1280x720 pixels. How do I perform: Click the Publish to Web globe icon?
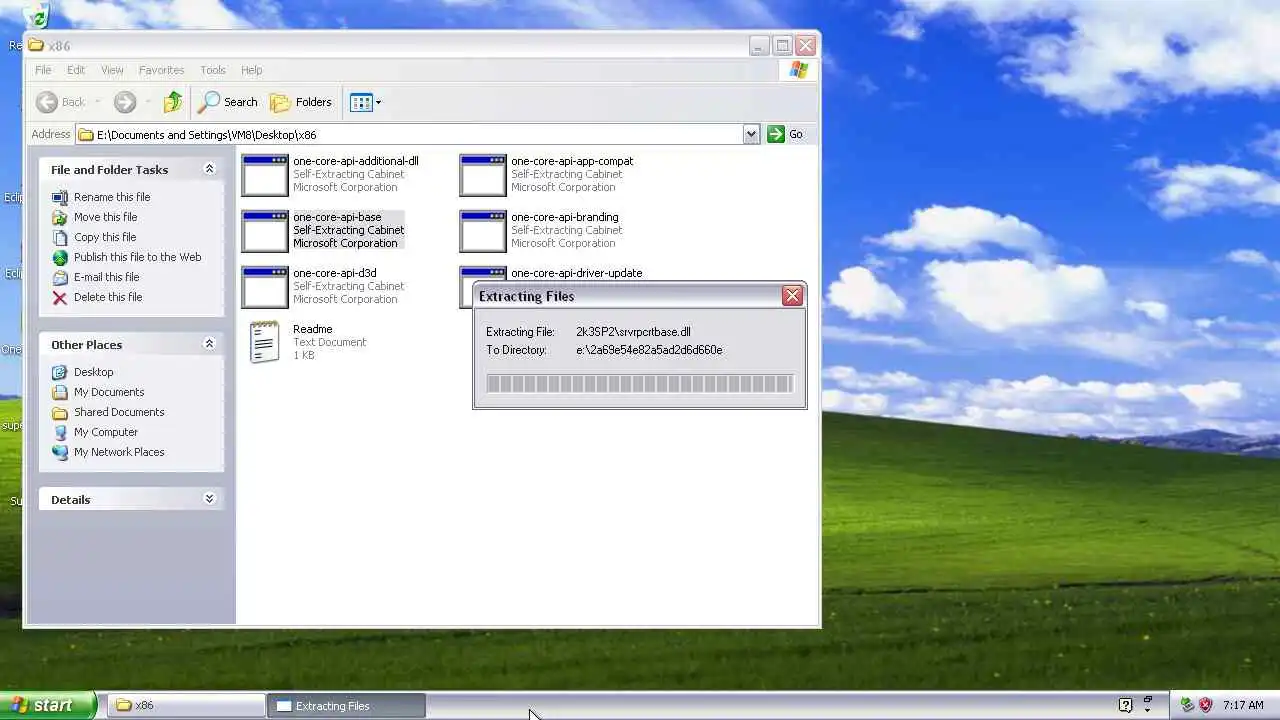(x=60, y=257)
